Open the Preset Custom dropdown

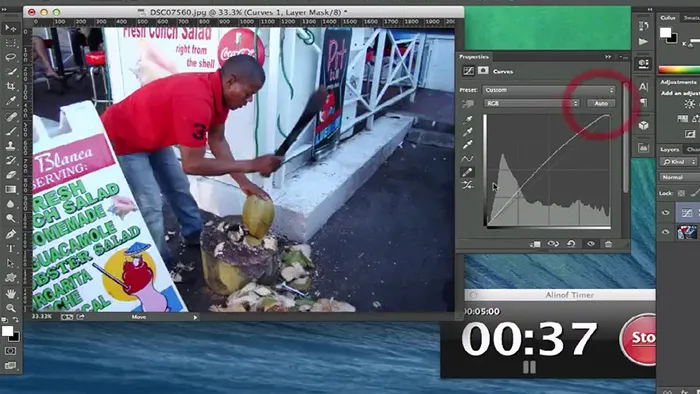pyautogui.click(x=549, y=90)
